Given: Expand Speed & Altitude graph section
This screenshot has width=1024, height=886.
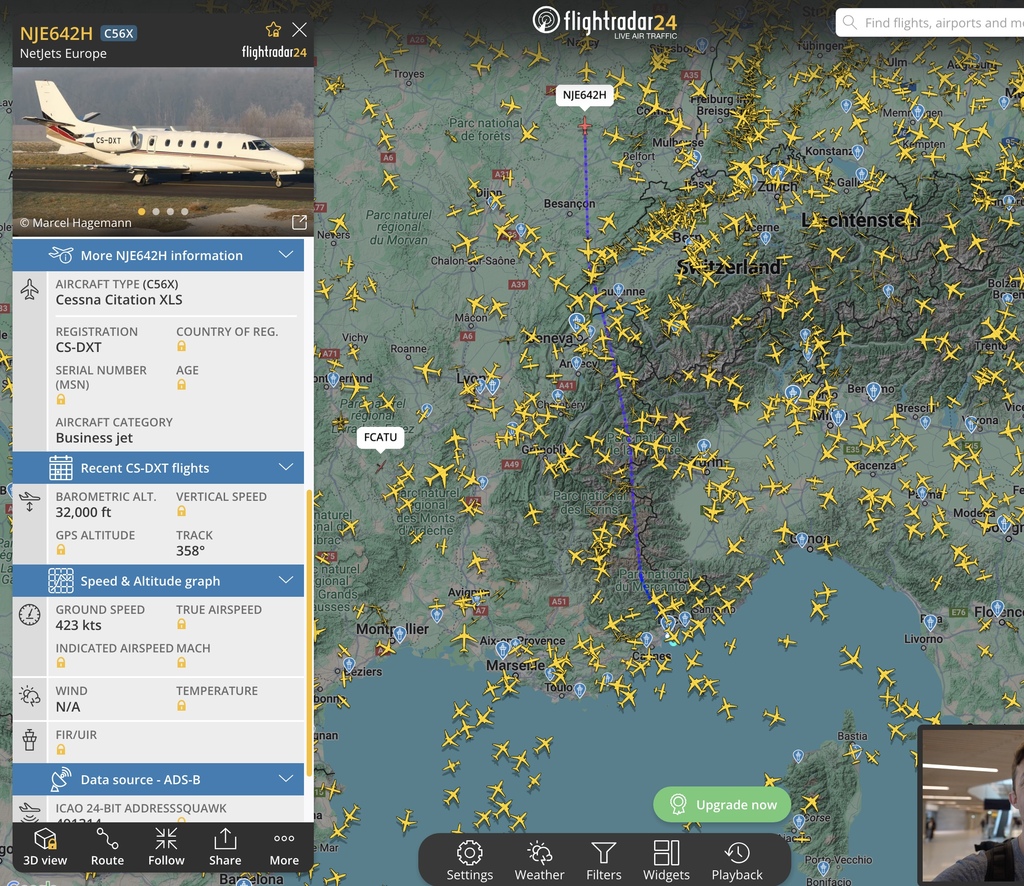Looking at the screenshot, I should [158, 580].
